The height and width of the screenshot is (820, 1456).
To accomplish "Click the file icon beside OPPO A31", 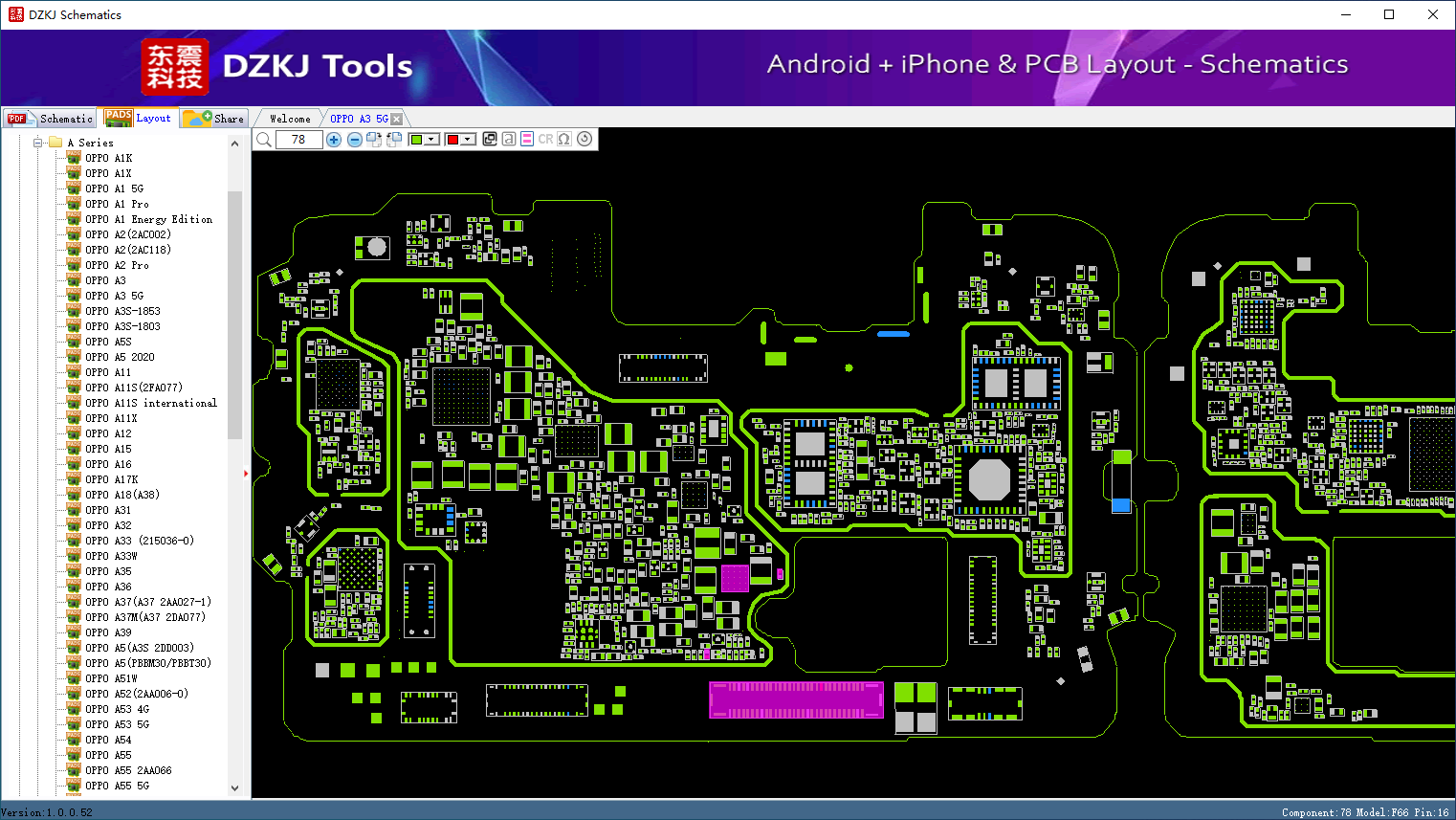I will [74, 510].
